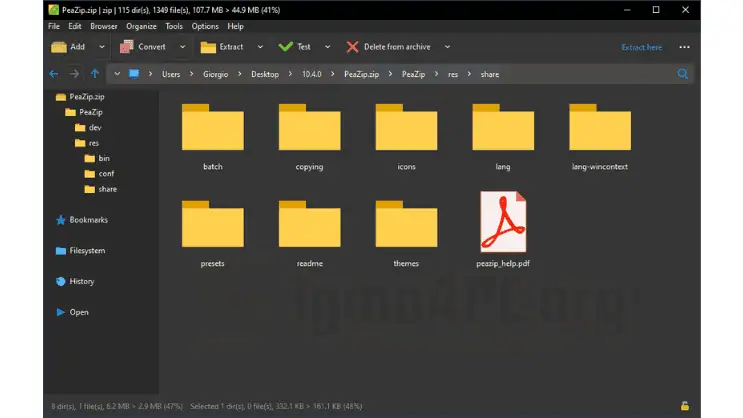Image resolution: width=743 pixels, height=418 pixels.
Task: Click Delete from archive button
Action: tap(388, 47)
